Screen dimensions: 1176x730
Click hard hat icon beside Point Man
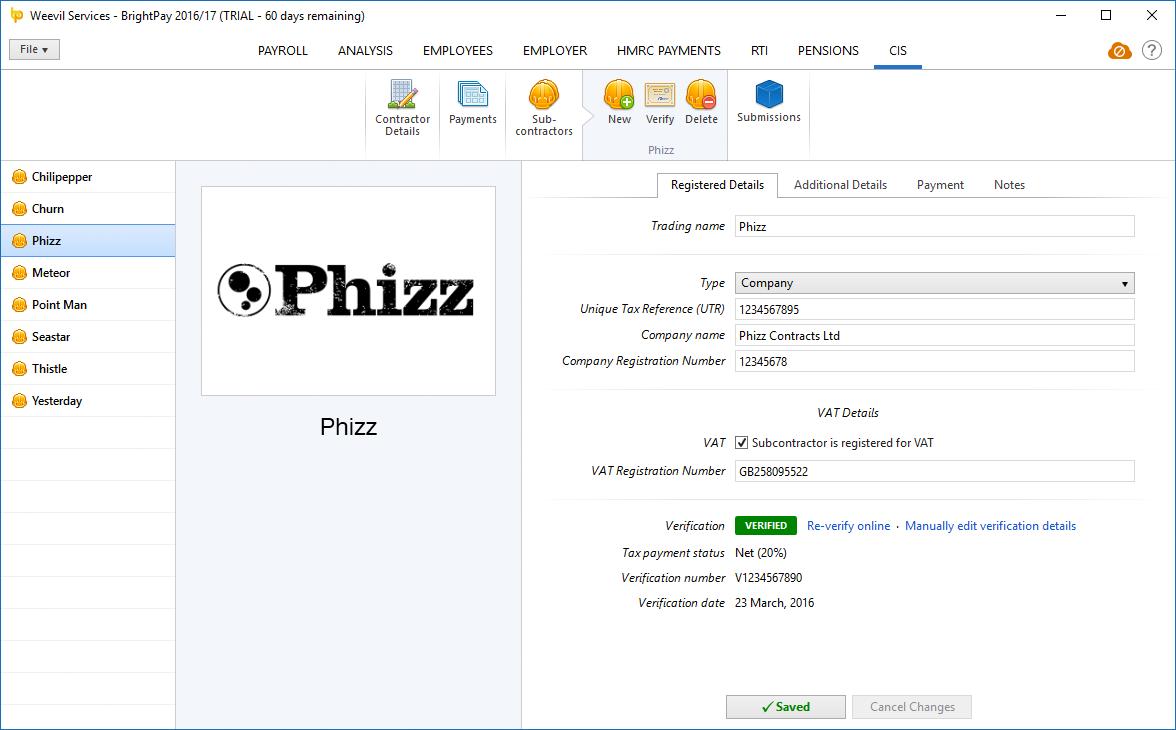(x=20, y=305)
